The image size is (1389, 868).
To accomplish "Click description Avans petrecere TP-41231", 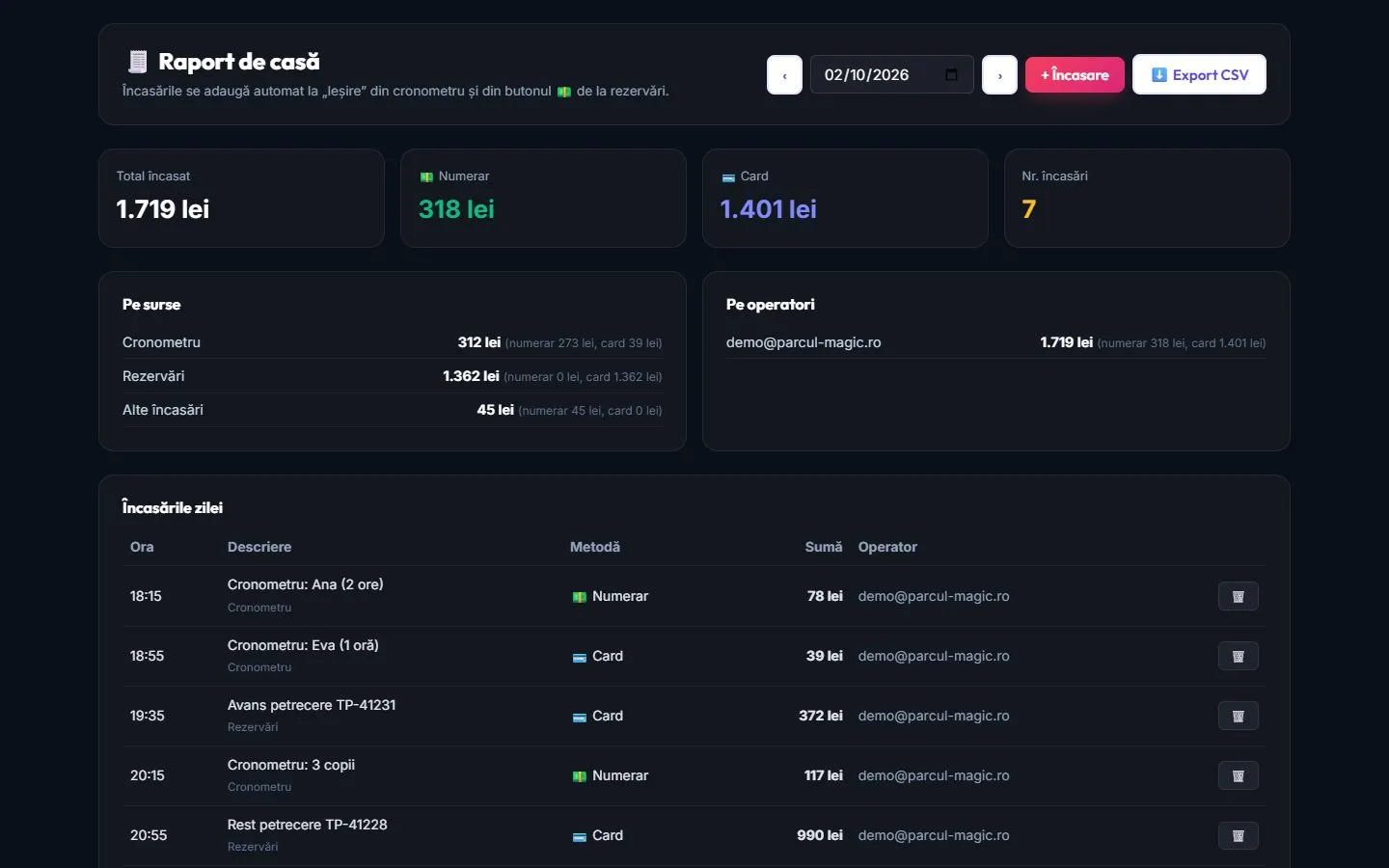I will (x=312, y=705).
